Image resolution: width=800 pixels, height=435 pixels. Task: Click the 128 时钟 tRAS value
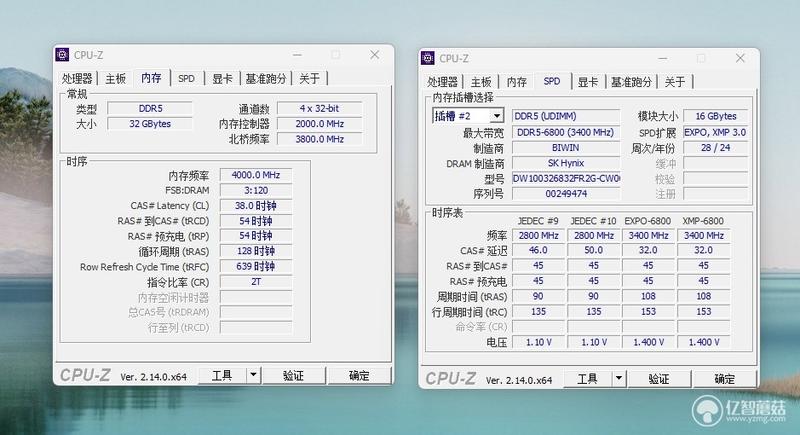[x=256, y=251]
